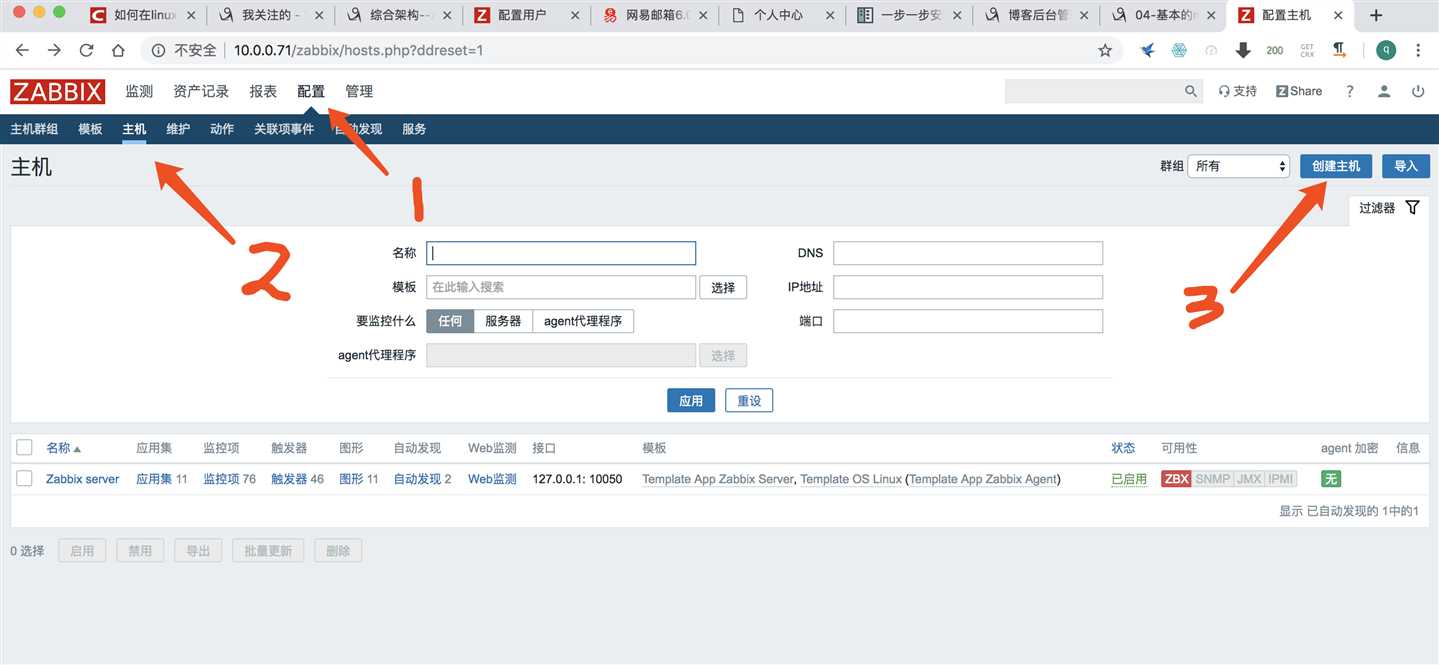Go to the 服务 submenu
The width and height of the screenshot is (1439, 665).
(414, 129)
